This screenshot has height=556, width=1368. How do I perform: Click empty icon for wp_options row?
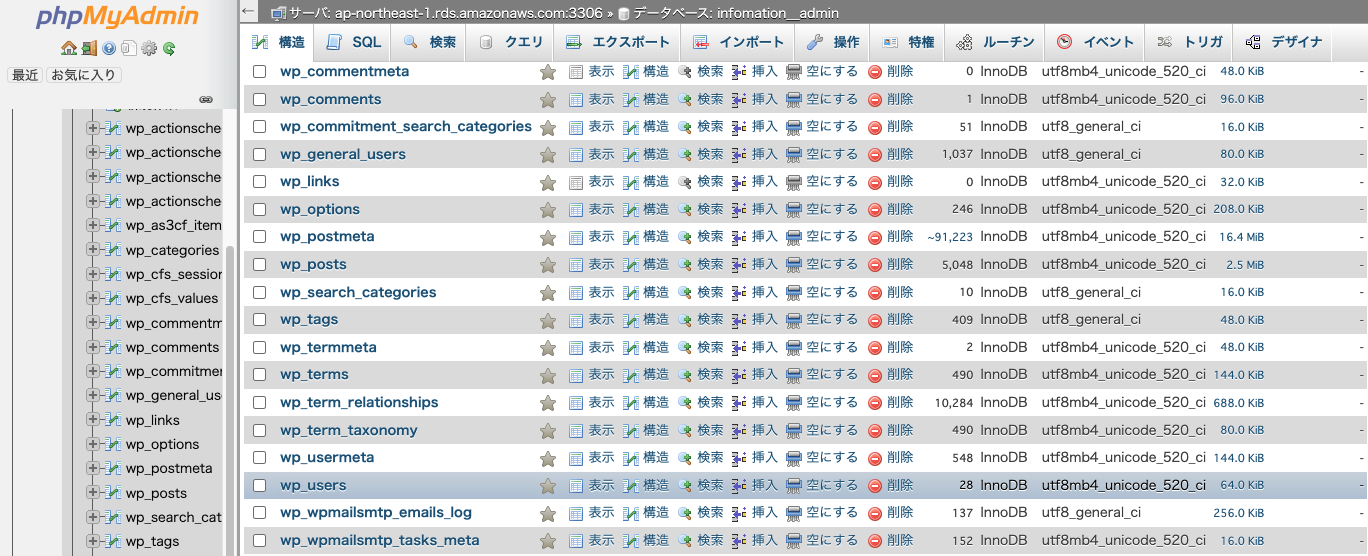click(x=794, y=210)
